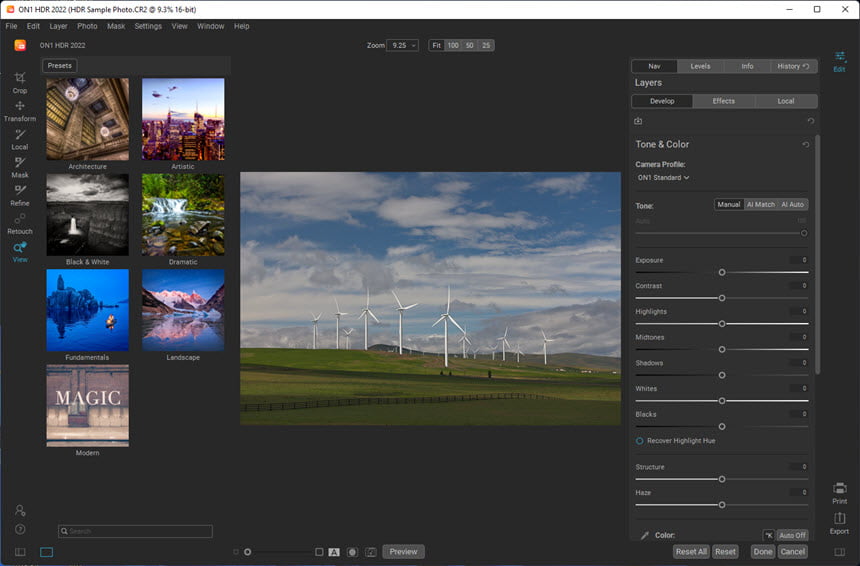Set zoom to 25
This screenshot has height=566, width=860.
point(486,46)
